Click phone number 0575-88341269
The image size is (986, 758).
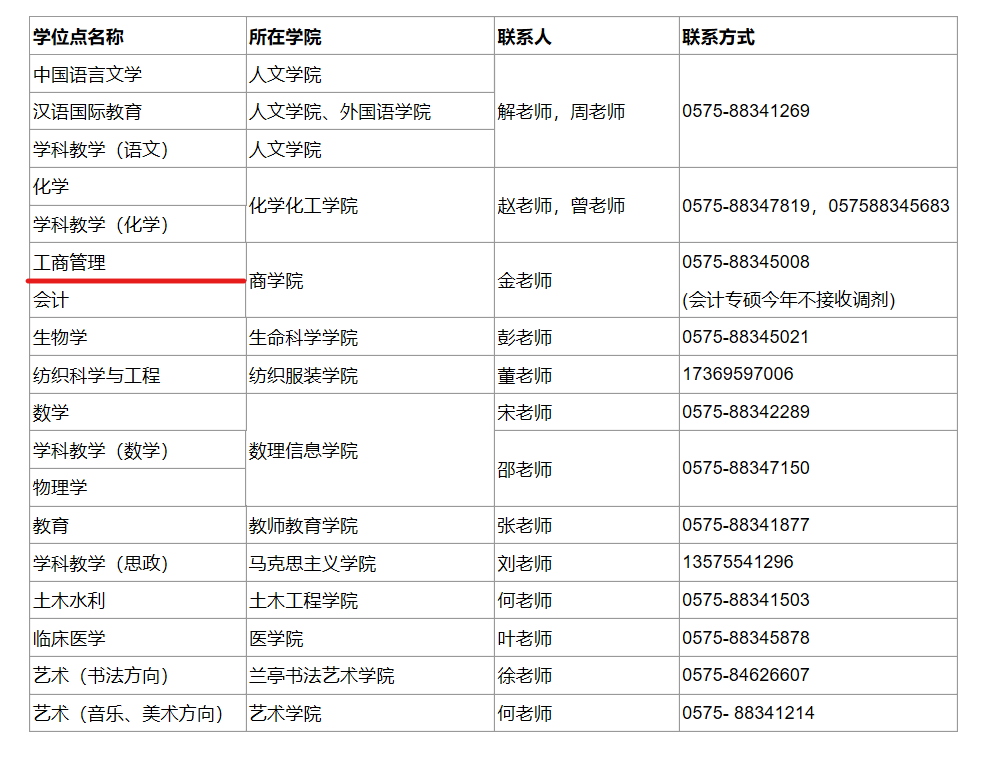click(x=746, y=111)
